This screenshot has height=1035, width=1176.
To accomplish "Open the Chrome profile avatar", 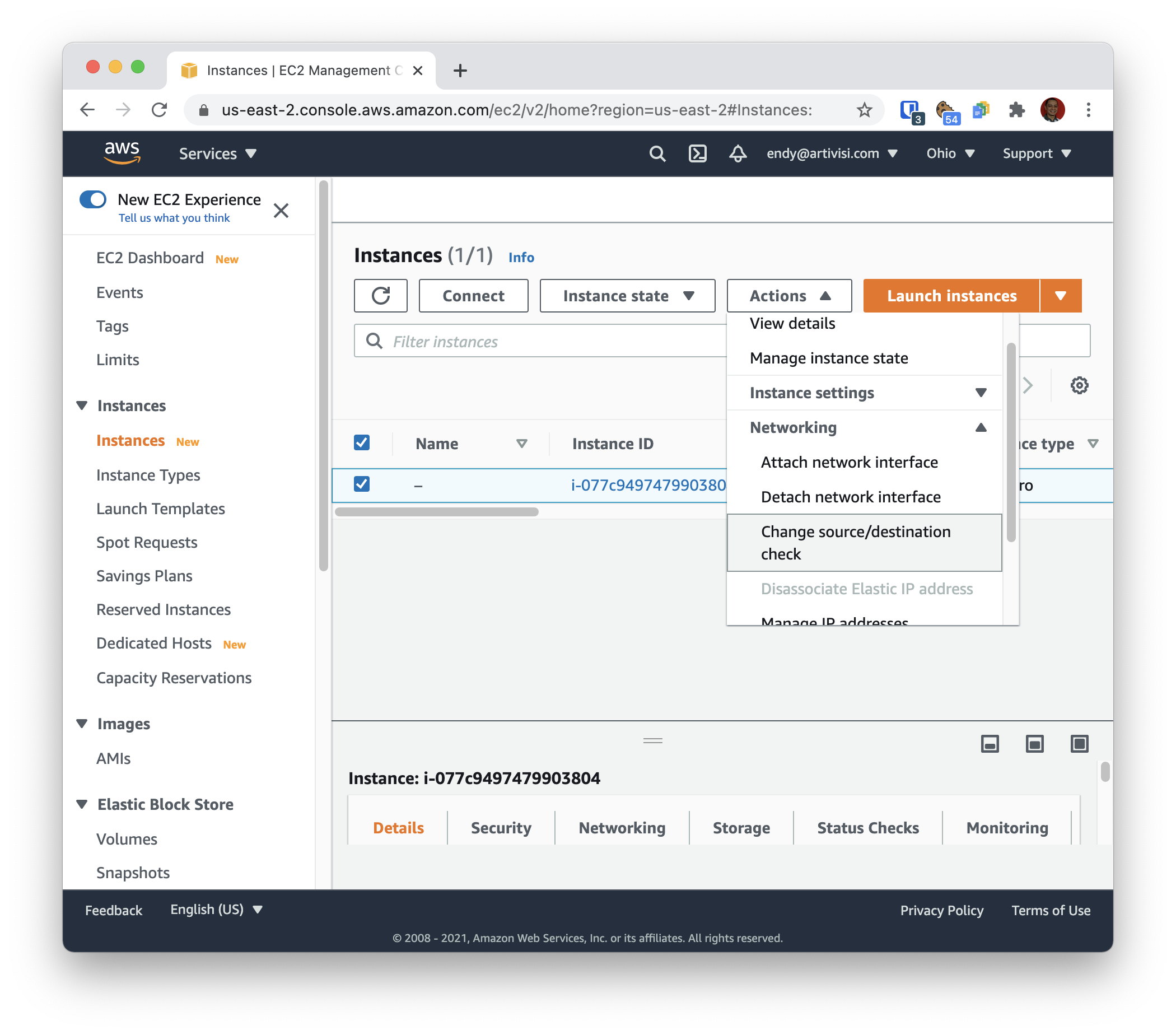I will coord(1052,110).
